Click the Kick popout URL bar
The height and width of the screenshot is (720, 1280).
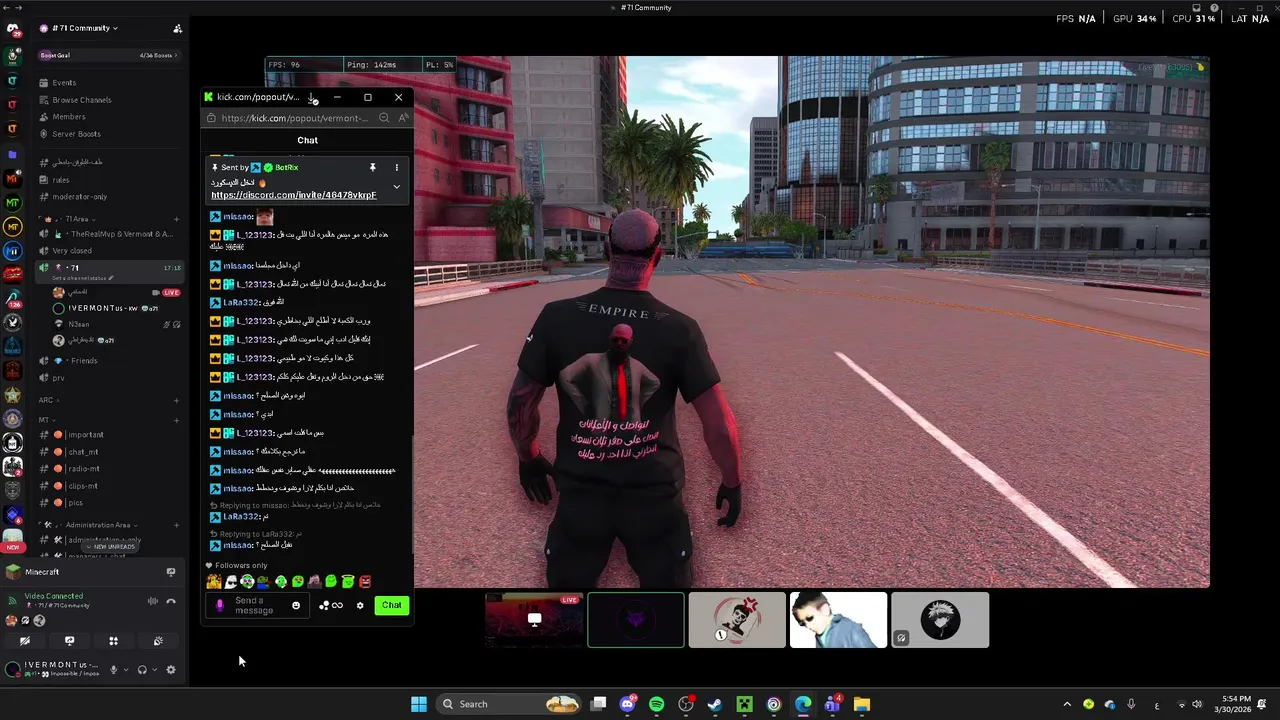point(294,118)
